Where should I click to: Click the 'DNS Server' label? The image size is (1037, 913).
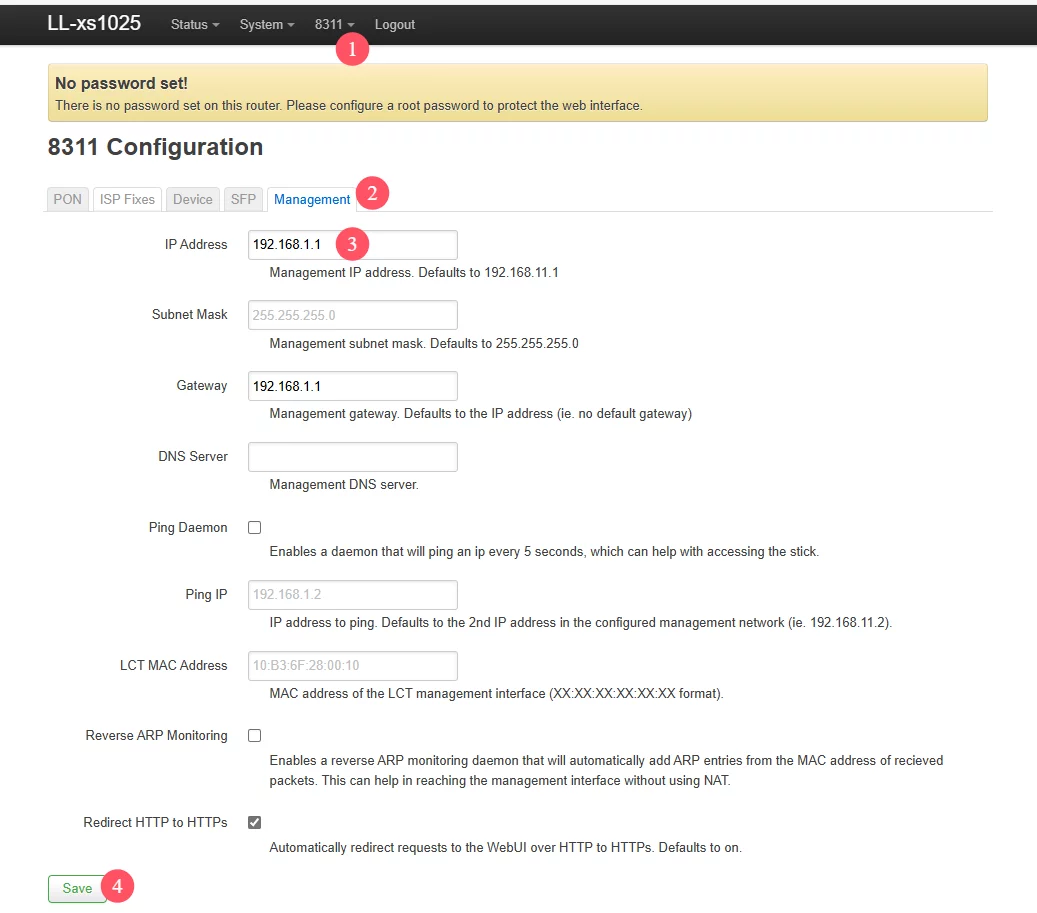[192, 457]
